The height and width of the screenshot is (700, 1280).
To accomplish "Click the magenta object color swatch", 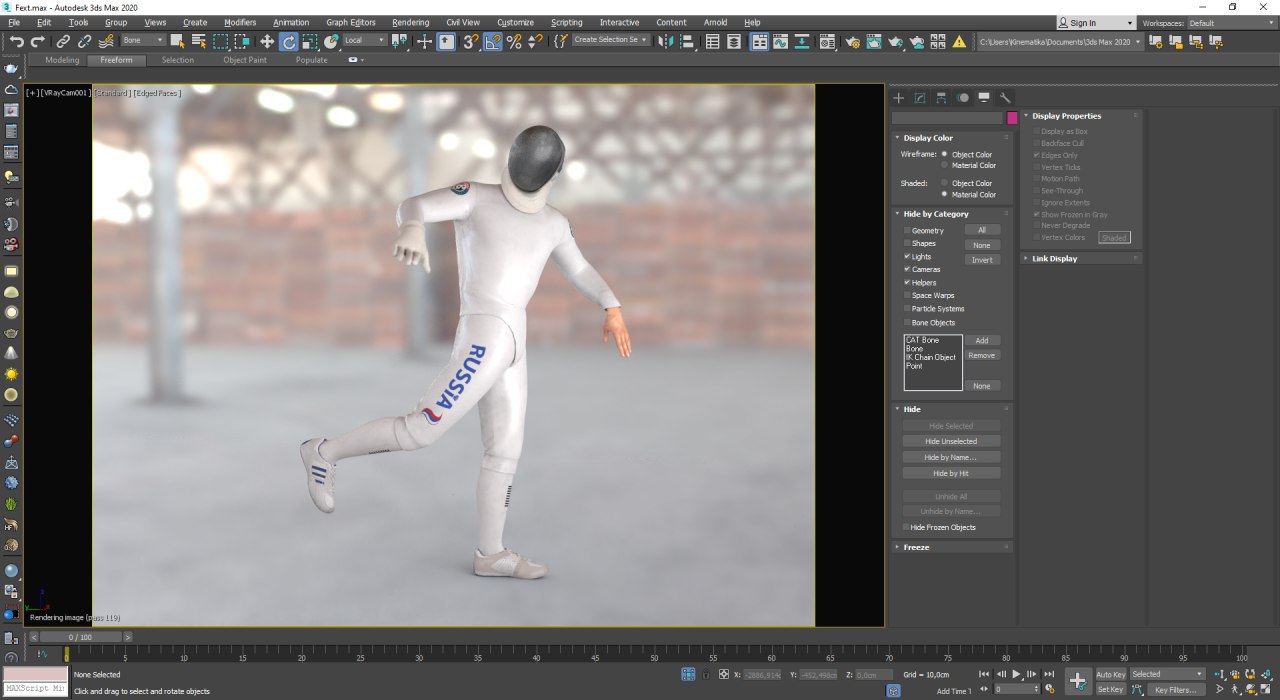I will tap(1012, 118).
